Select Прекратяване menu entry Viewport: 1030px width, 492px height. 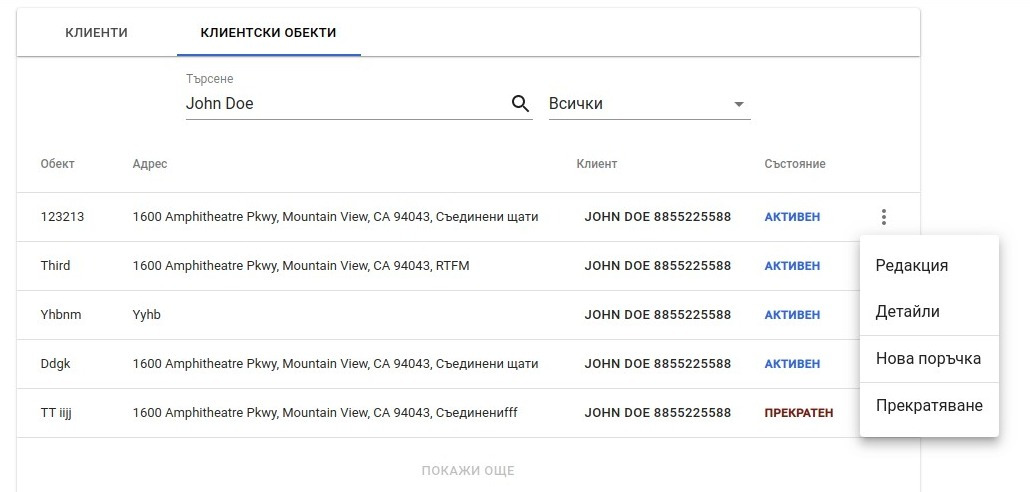coord(929,405)
